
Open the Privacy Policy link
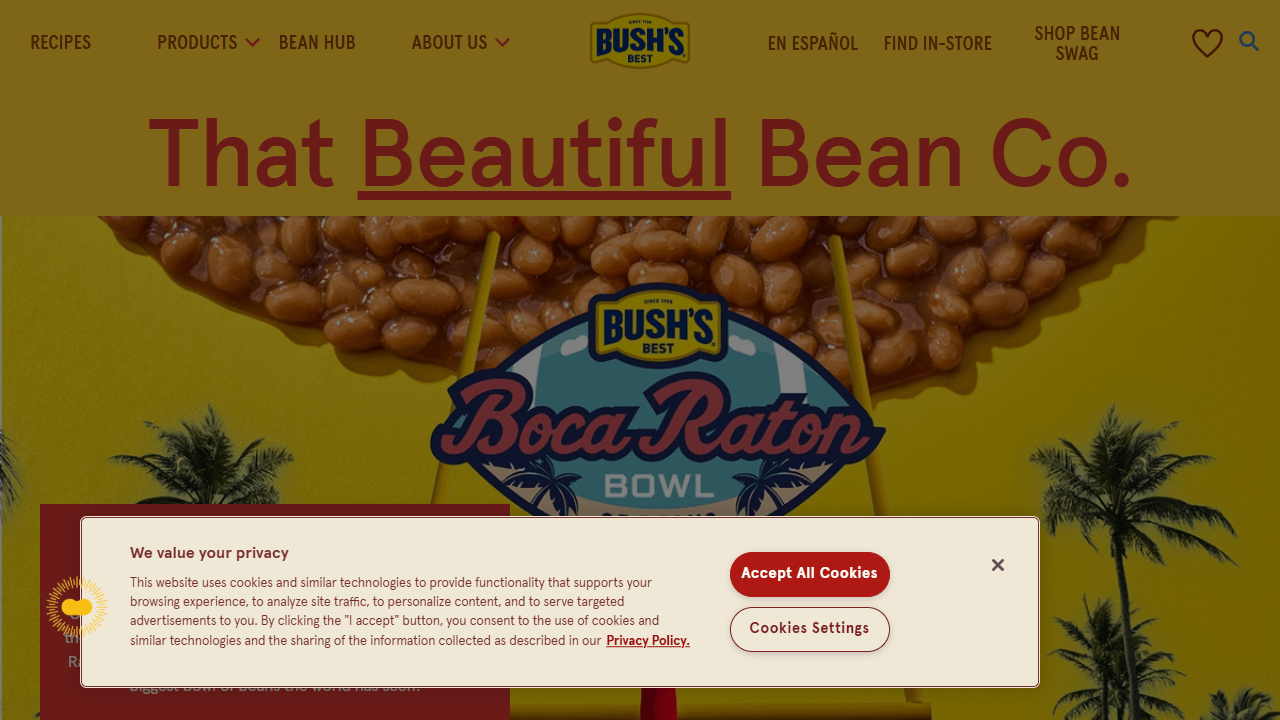[x=648, y=641]
